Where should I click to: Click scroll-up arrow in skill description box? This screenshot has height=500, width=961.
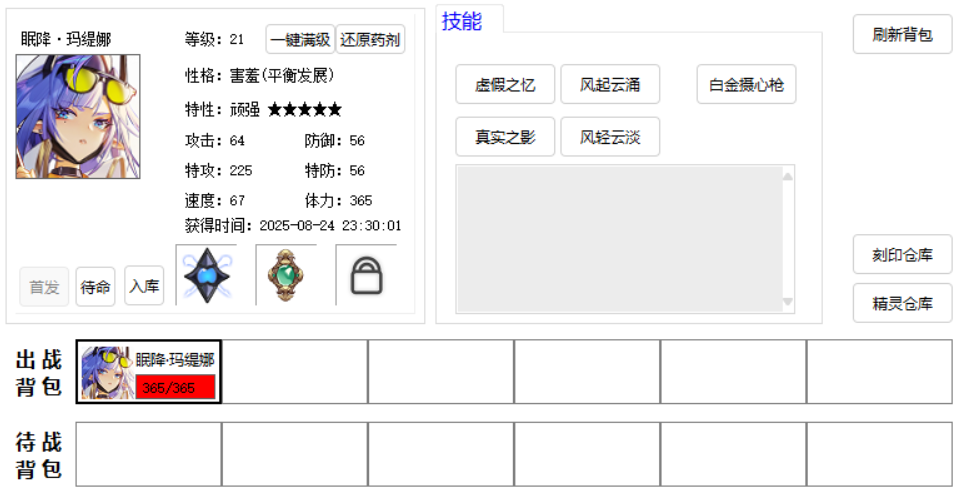click(787, 177)
